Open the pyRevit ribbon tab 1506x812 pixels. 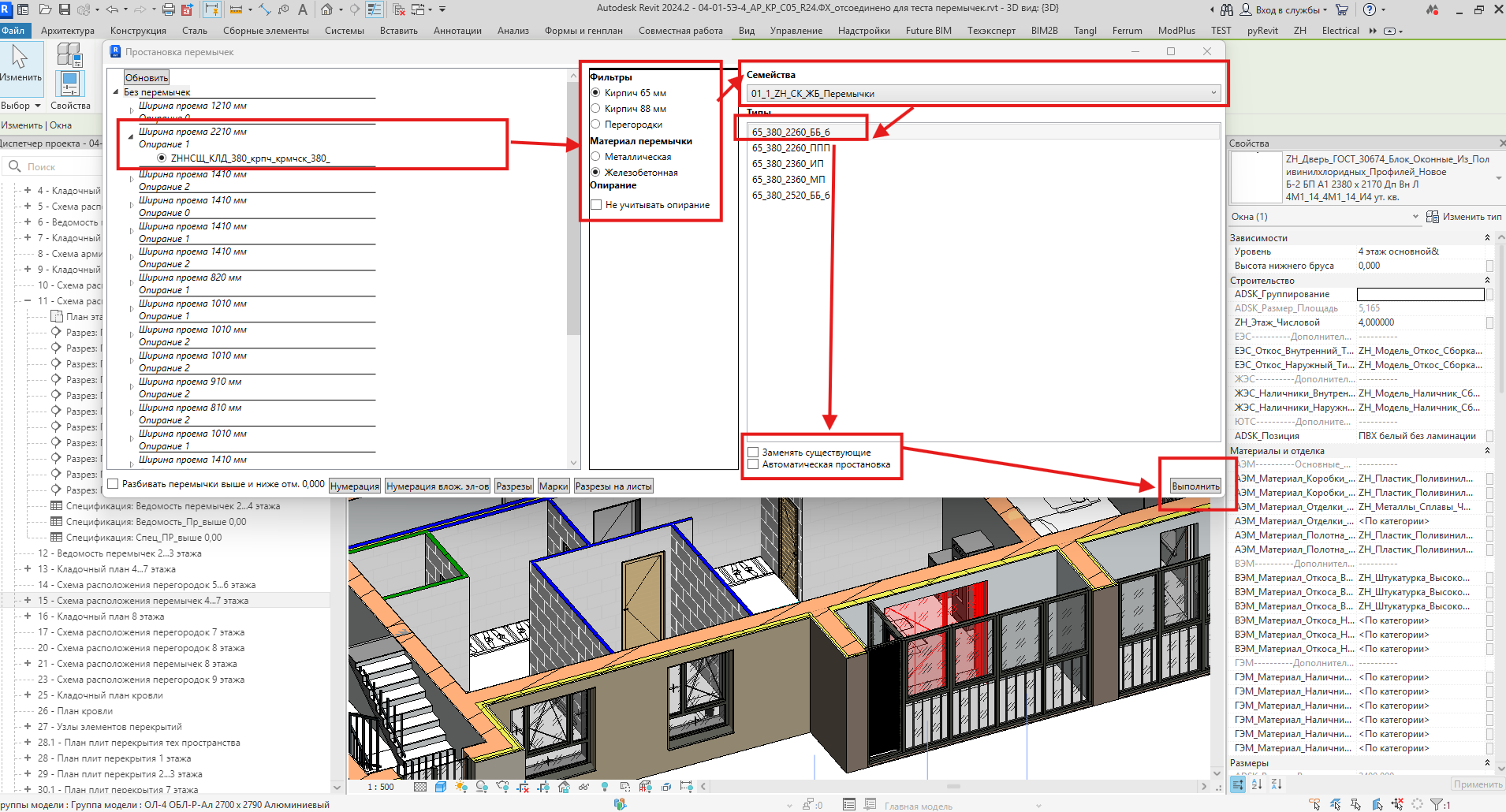(x=1262, y=31)
